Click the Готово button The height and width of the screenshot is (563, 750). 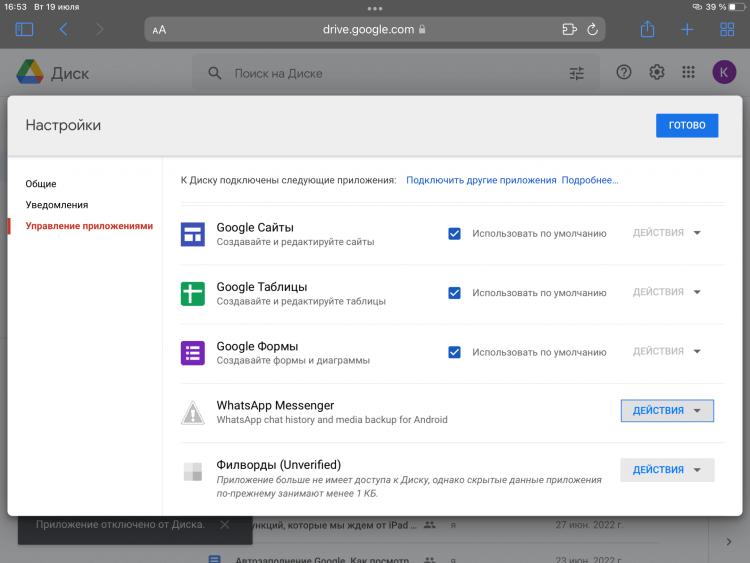687,125
